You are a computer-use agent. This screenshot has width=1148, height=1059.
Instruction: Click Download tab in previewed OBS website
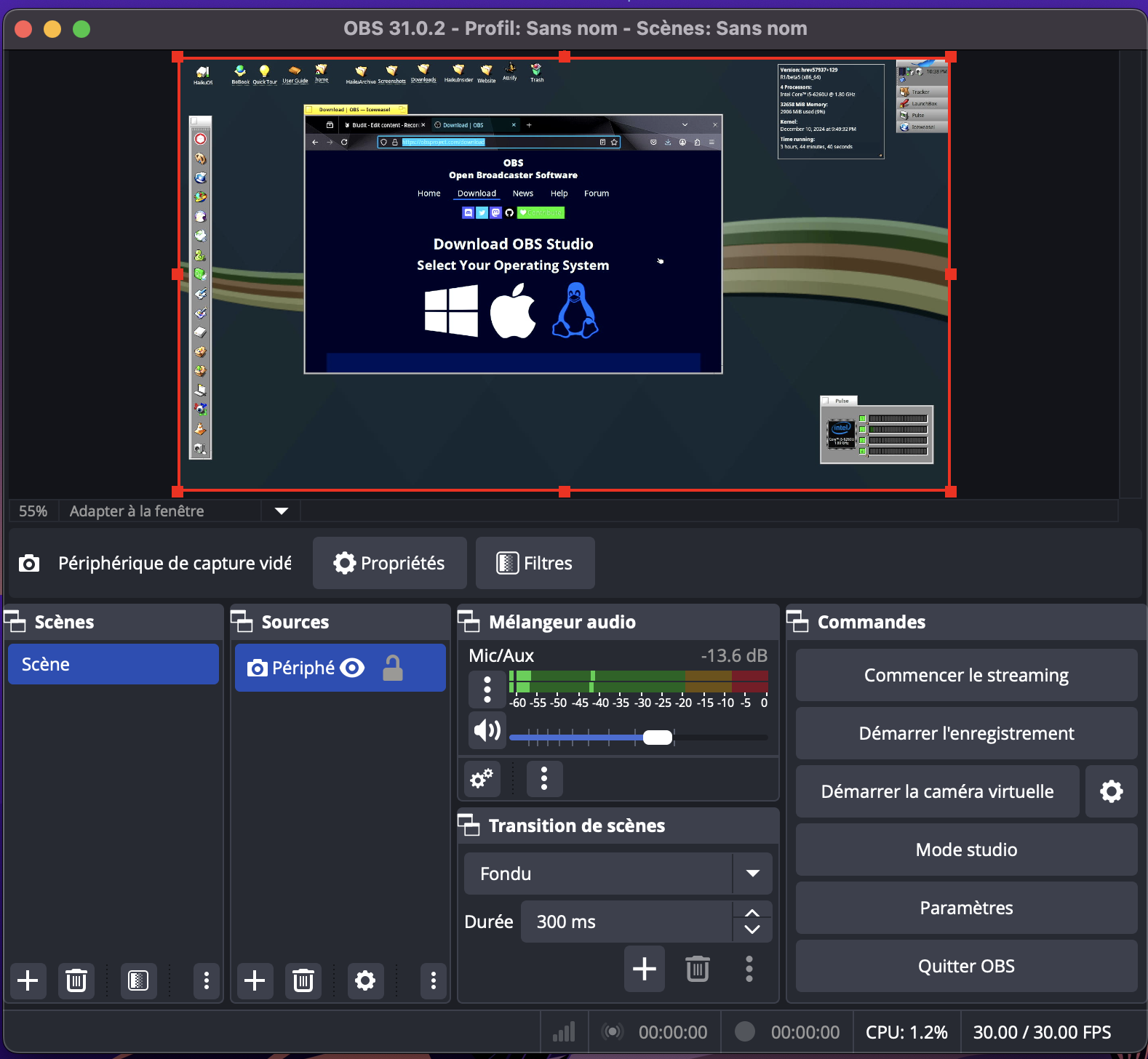click(x=477, y=193)
